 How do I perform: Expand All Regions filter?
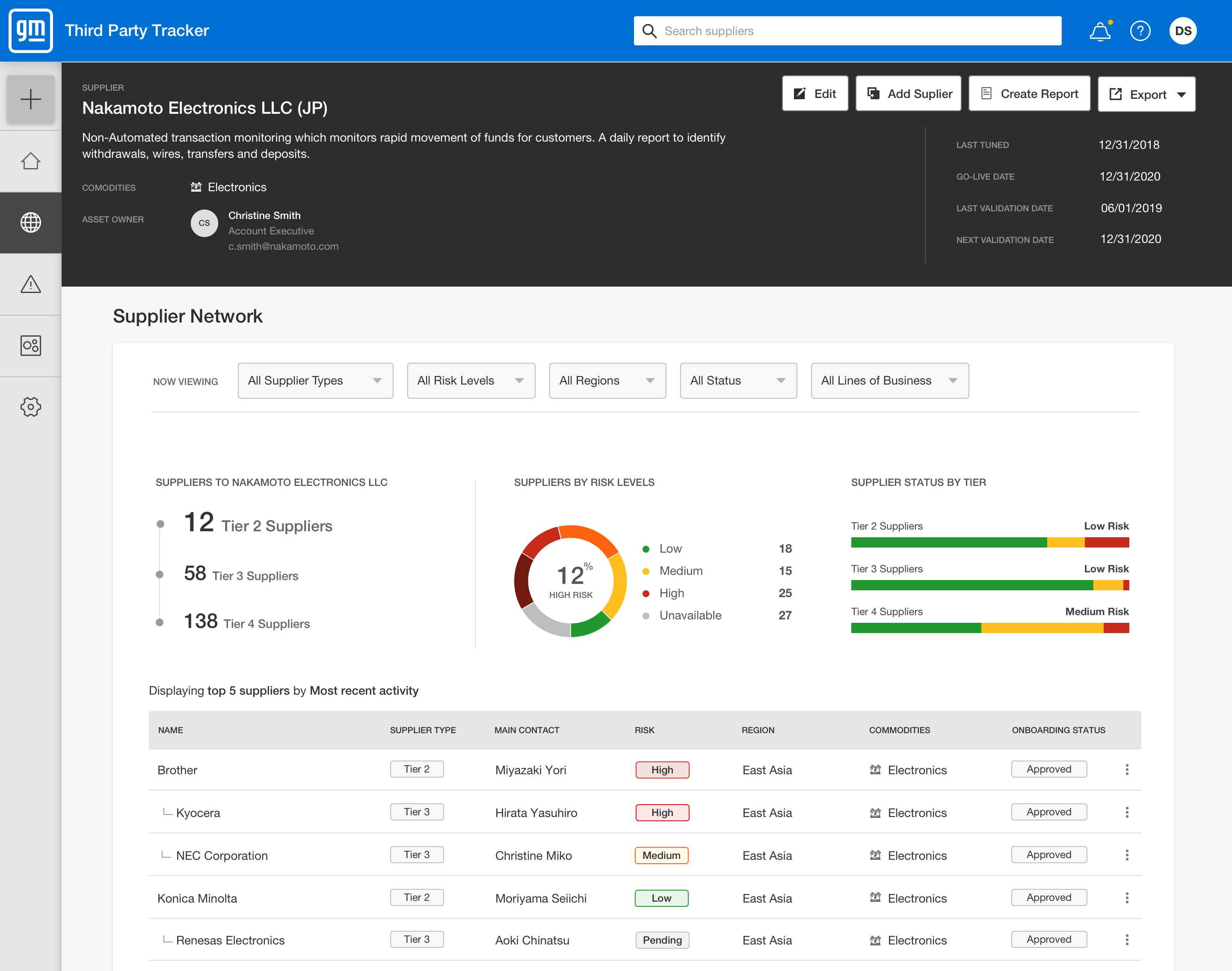607,380
